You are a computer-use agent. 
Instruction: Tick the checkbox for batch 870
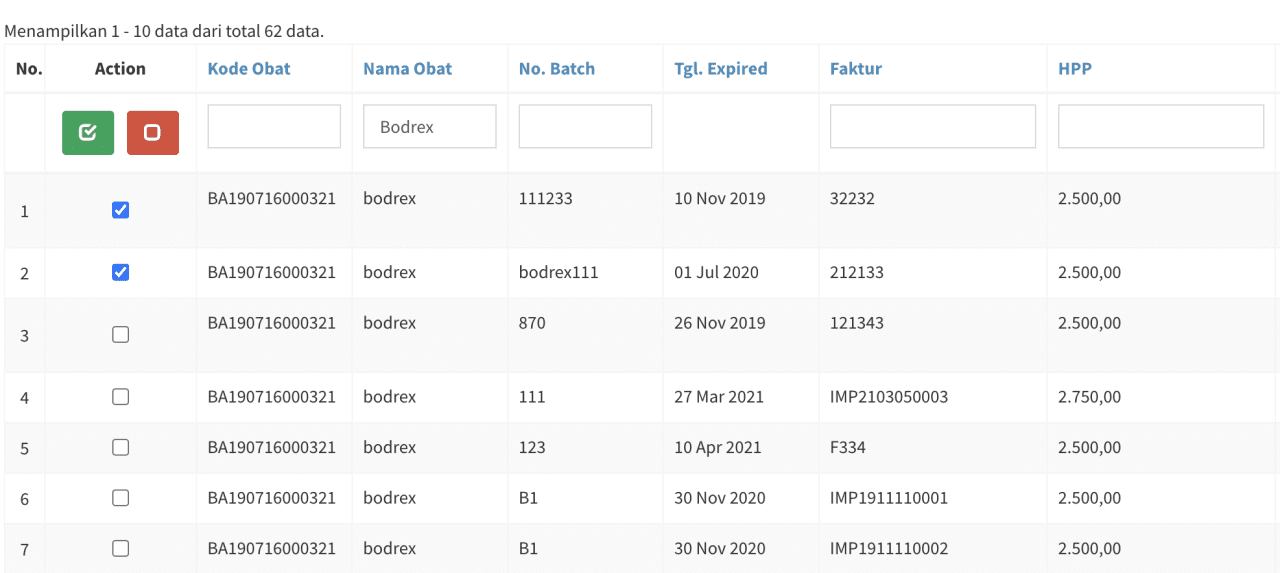tap(121, 335)
